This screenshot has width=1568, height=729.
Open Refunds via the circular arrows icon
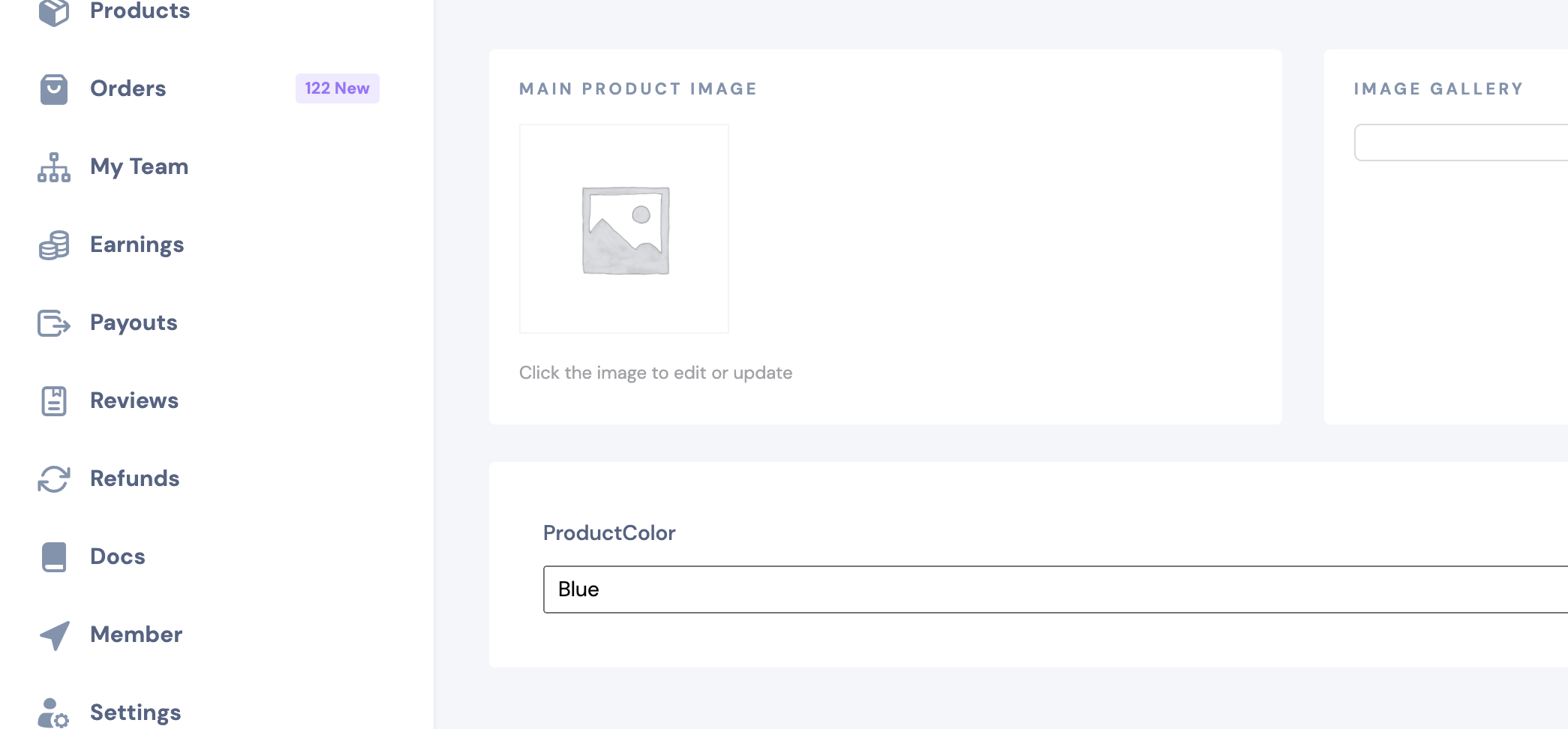(x=53, y=478)
